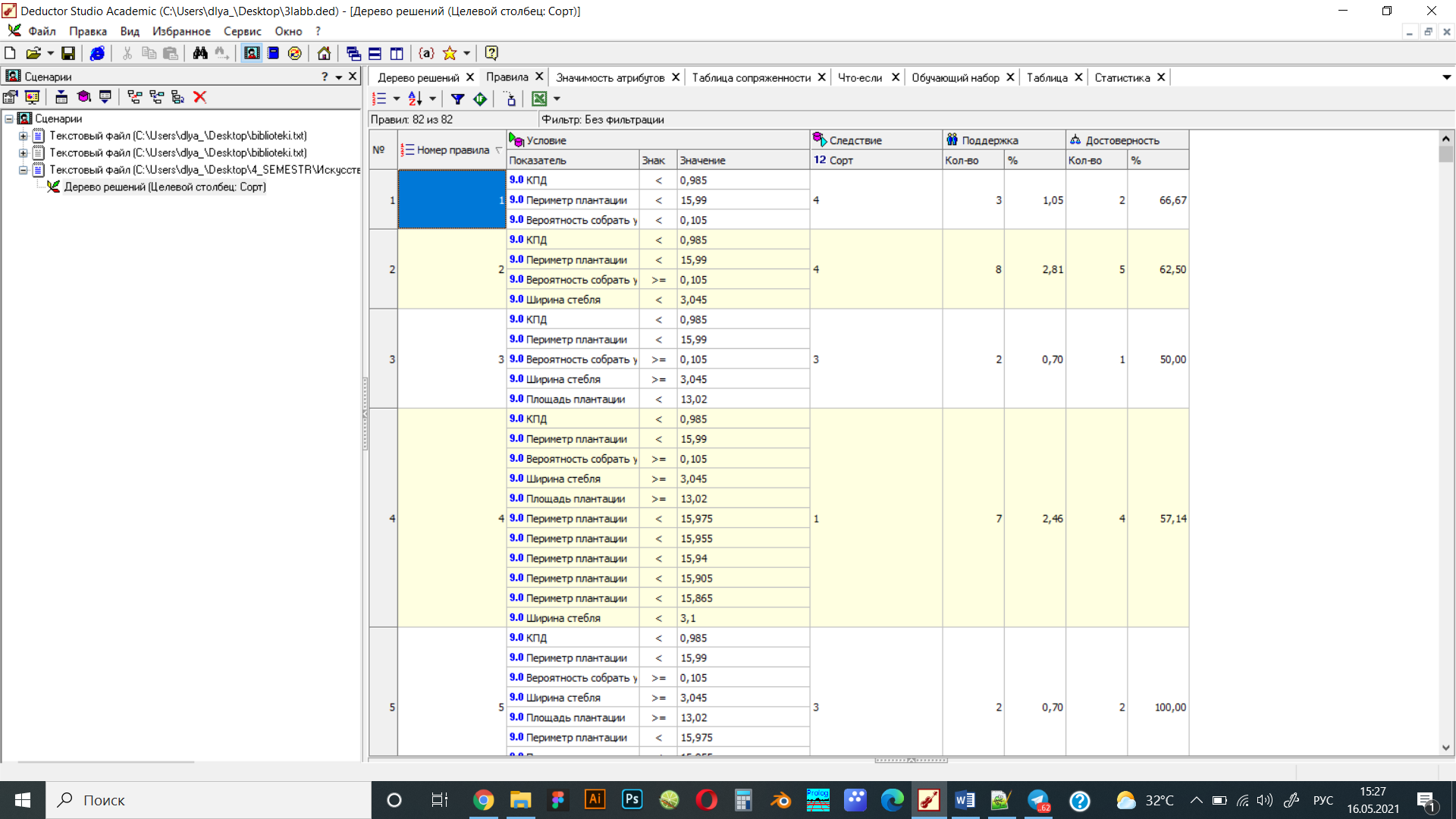
Task: Close the Правила tab
Action: tap(539, 77)
